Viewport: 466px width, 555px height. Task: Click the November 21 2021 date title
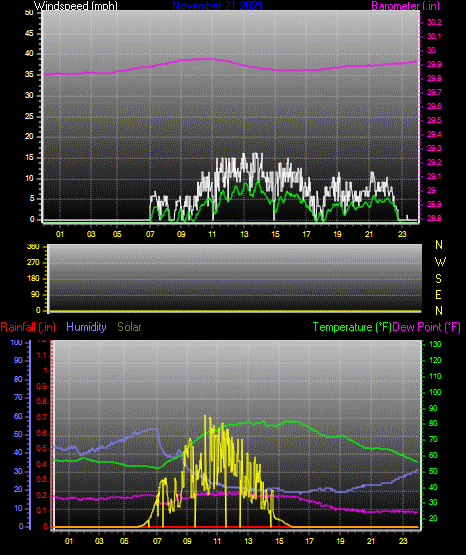pyautogui.click(x=217, y=6)
